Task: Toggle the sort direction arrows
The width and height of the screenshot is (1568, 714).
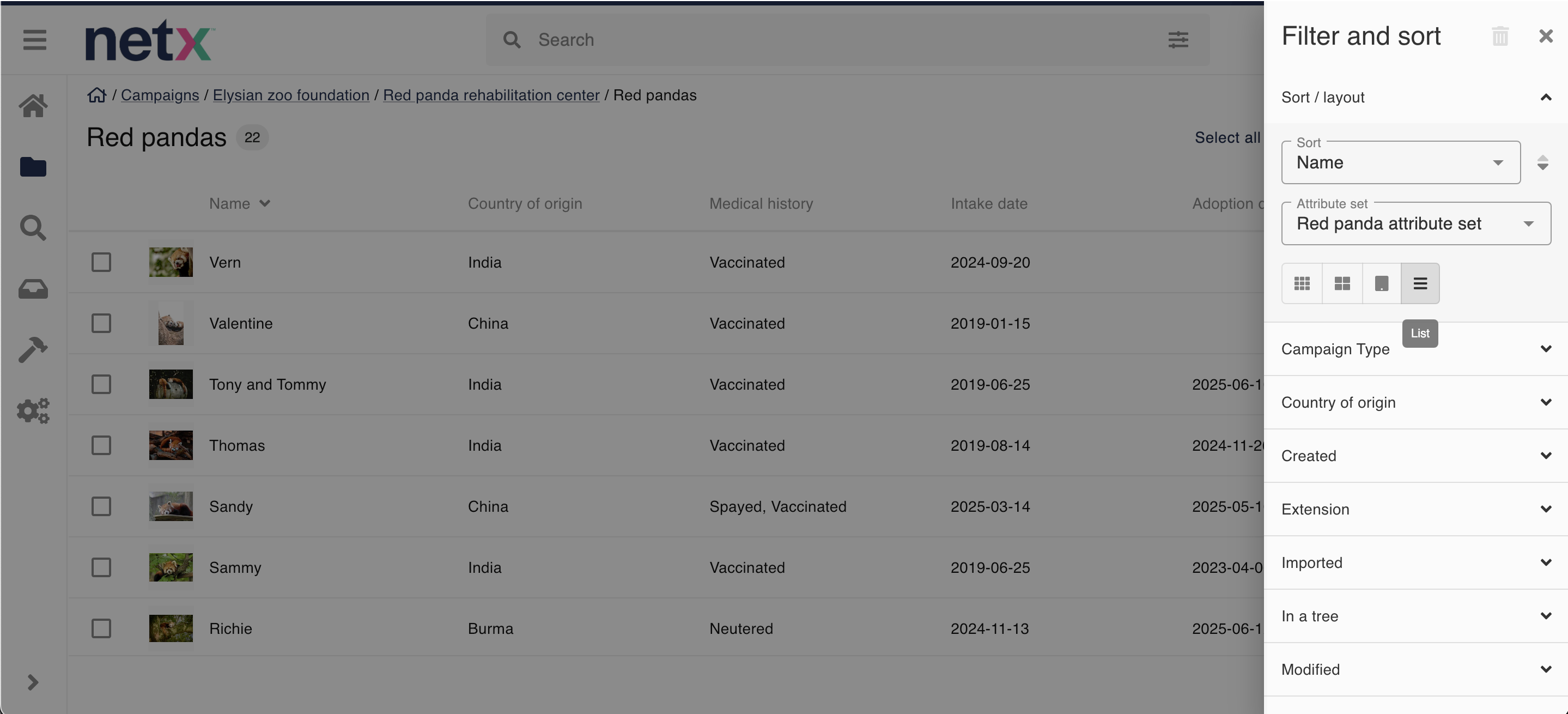Action: [x=1542, y=162]
